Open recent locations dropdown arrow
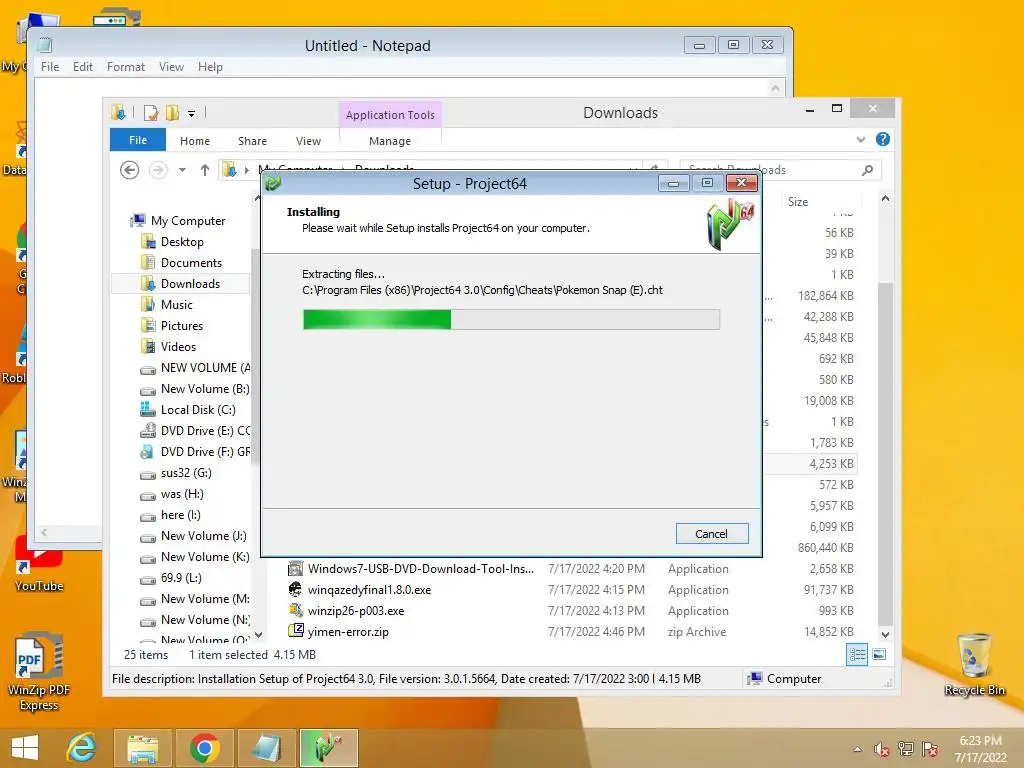1024x768 pixels. 182,170
